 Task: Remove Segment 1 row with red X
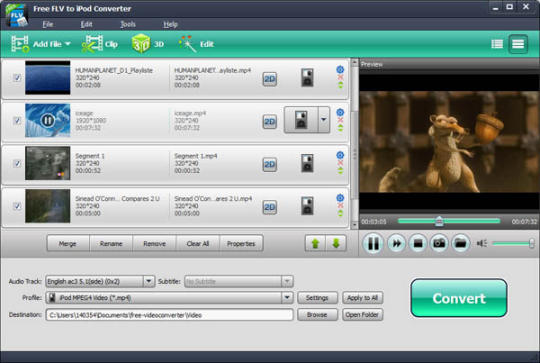(x=340, y=163)
